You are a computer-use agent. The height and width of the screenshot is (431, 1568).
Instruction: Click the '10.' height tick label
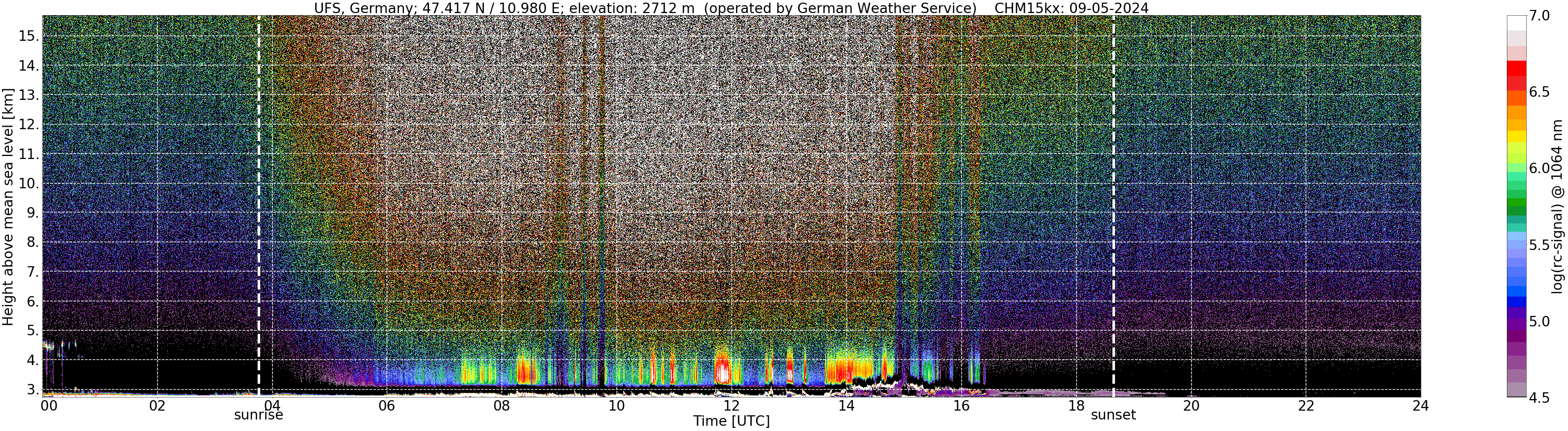tap(29, 184)
